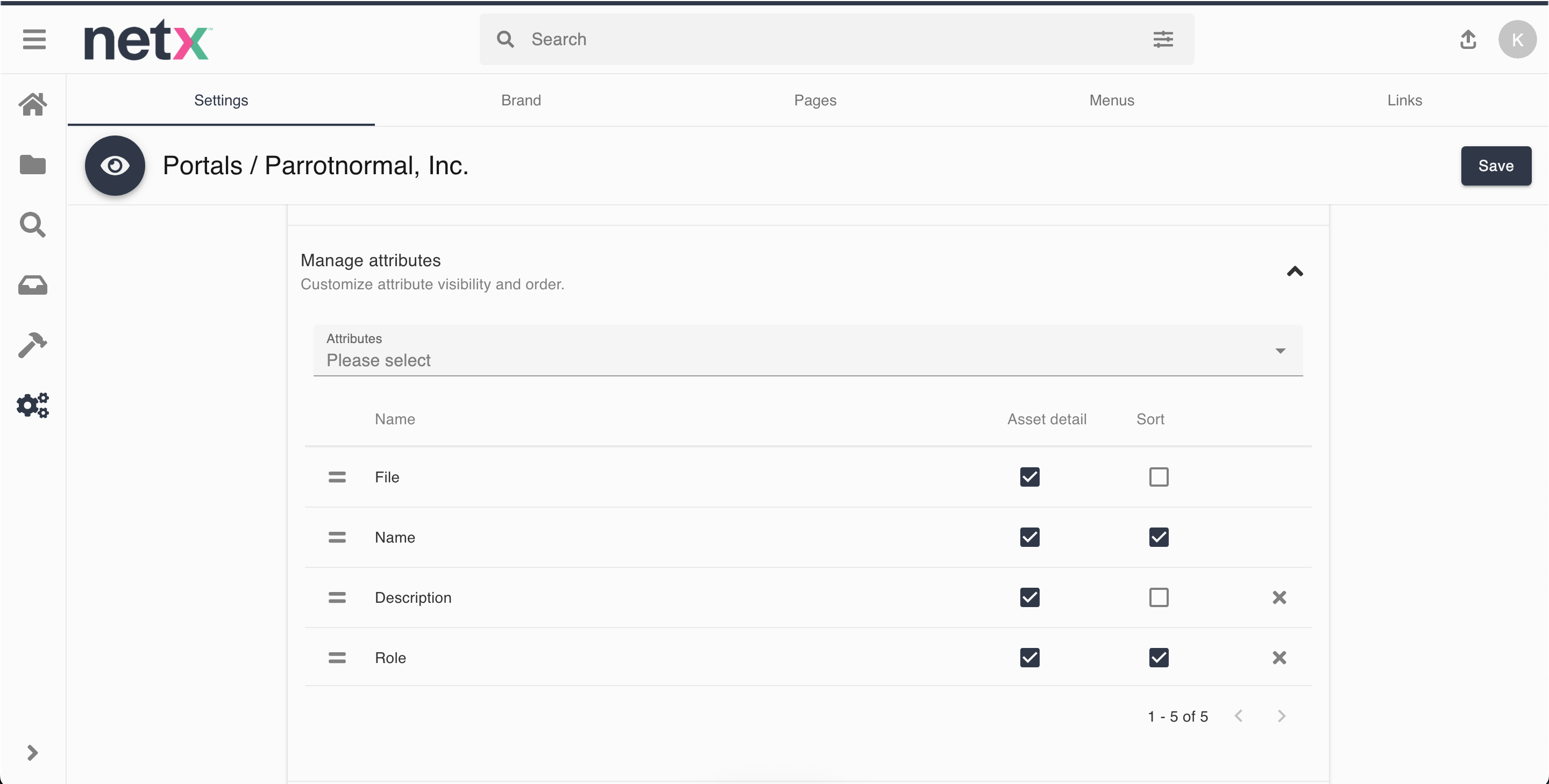Screen dimensions: 1549x784
Task: Open the inbox tray icon
Action: (33, 285)
